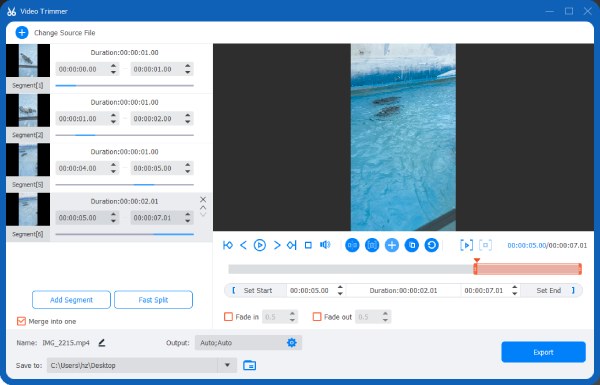
Task: Step back one frame
Action: tap(243, 245)
